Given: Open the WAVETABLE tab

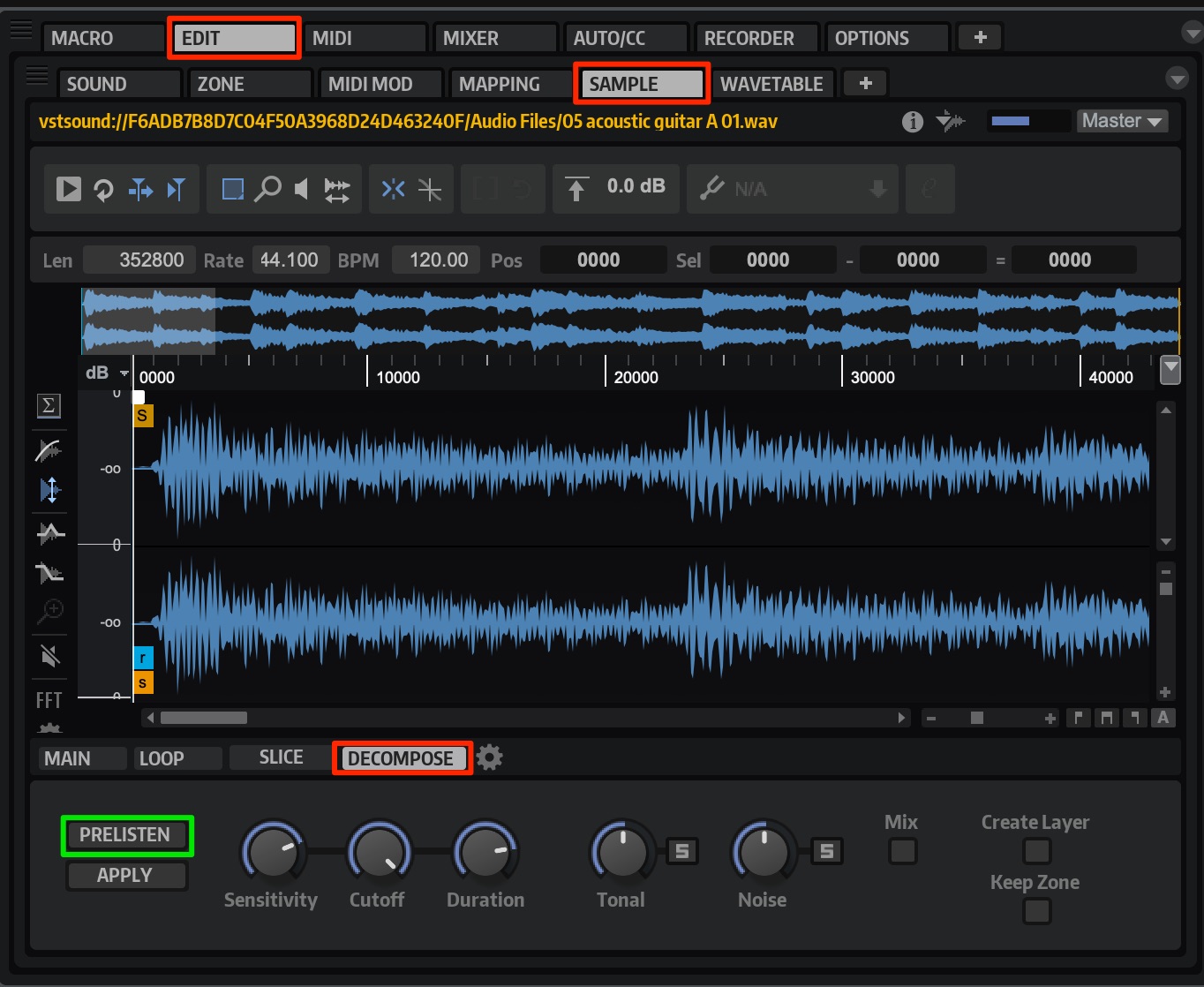Looking at the screenshot, I should 772,84.
